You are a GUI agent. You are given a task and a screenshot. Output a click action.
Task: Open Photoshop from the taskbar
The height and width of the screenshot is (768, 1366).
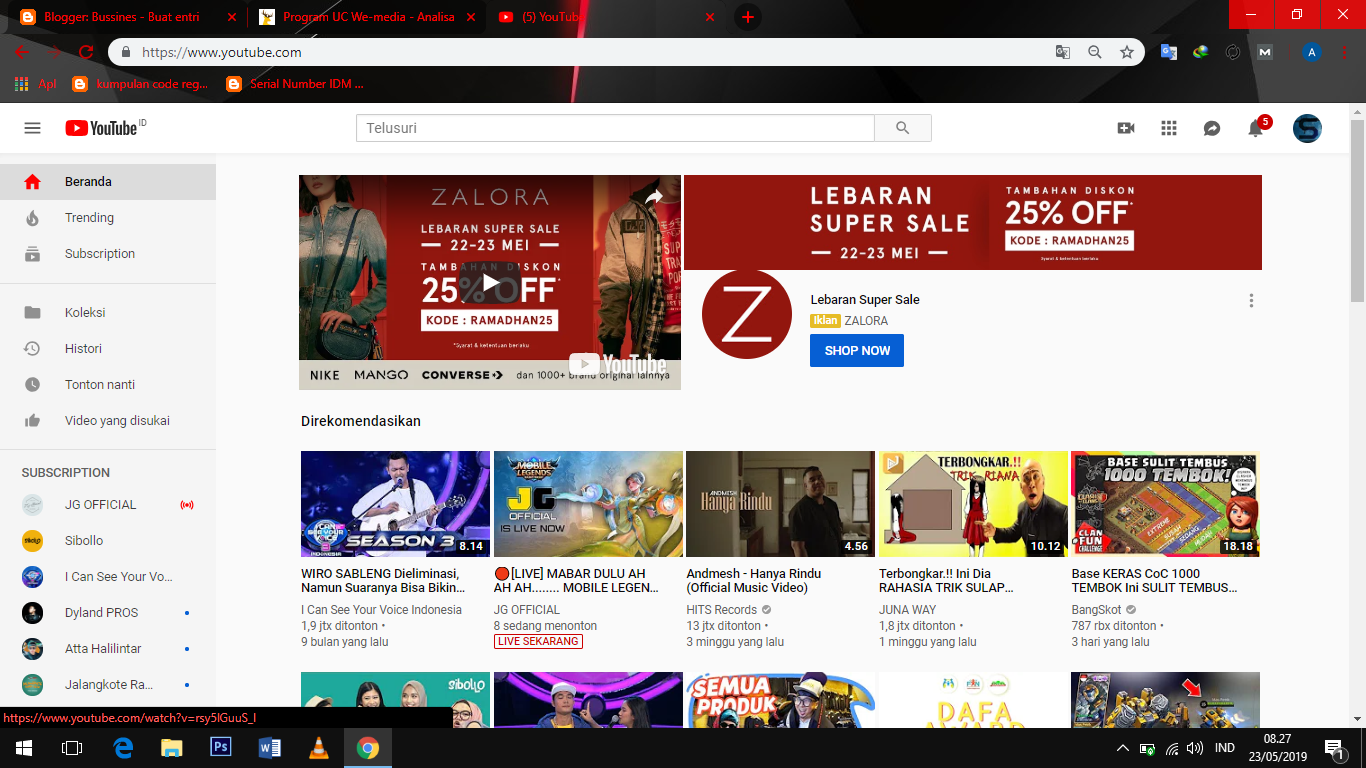pyautogui.click(x=221, y=748)
